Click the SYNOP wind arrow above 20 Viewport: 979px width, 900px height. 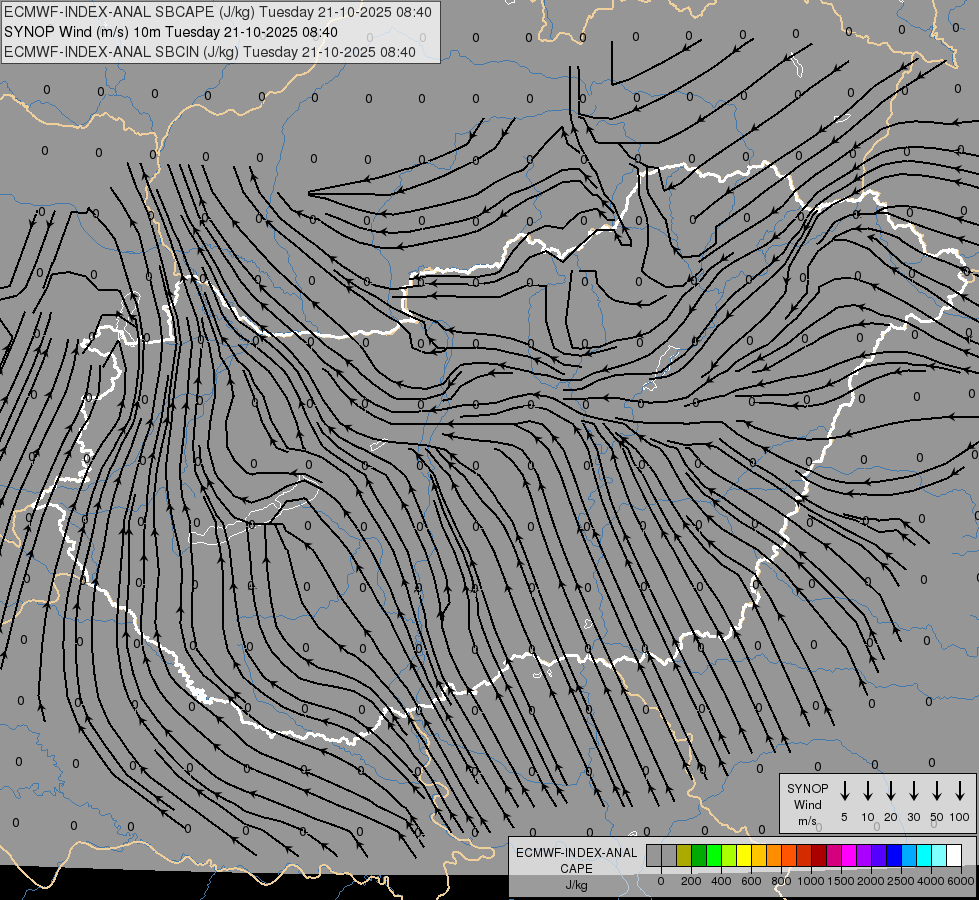[x=891, y=791]
